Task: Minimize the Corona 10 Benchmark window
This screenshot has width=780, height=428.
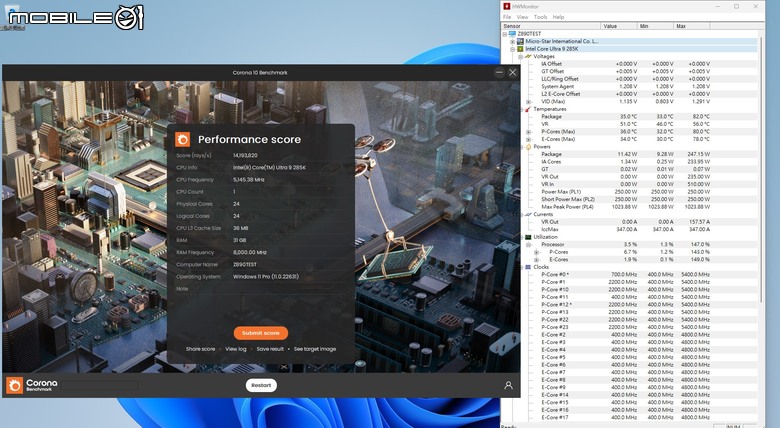Action: tap(499, 73)
